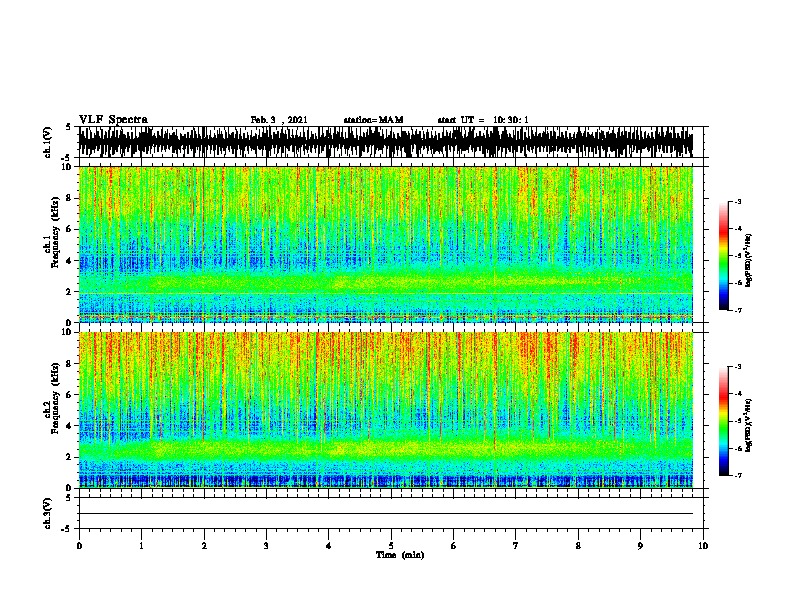Click the time axis tick label "8"
The height and width of the screenshot is (612, 792).
click(578, 546)
